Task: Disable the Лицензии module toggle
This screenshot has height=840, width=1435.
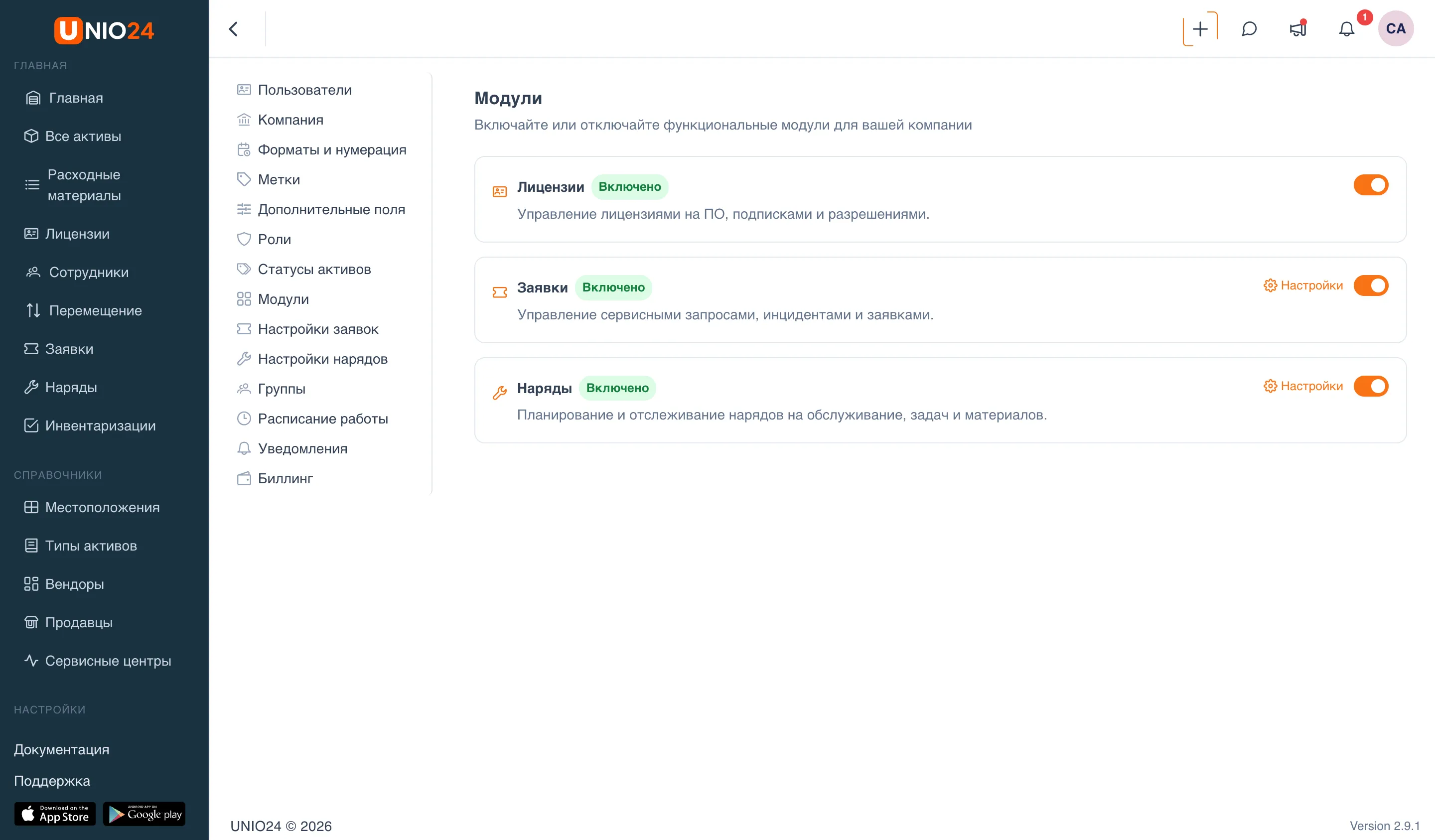Action: click(1371, 185)
